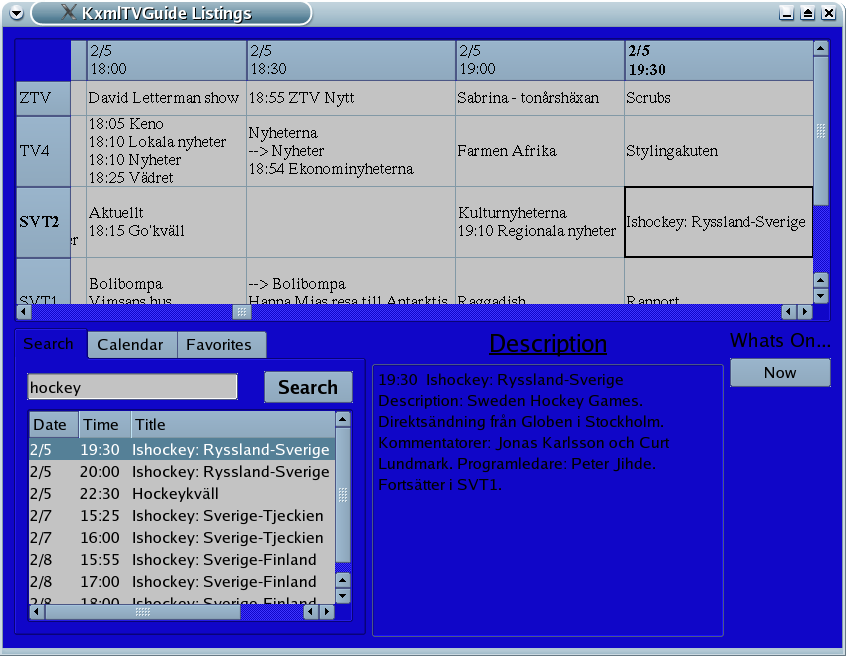Select result 2/5 19:30 Ishockey: Ryssland-Sverige
This screenshot has height=656, width=846.
(x=182, y=449)
